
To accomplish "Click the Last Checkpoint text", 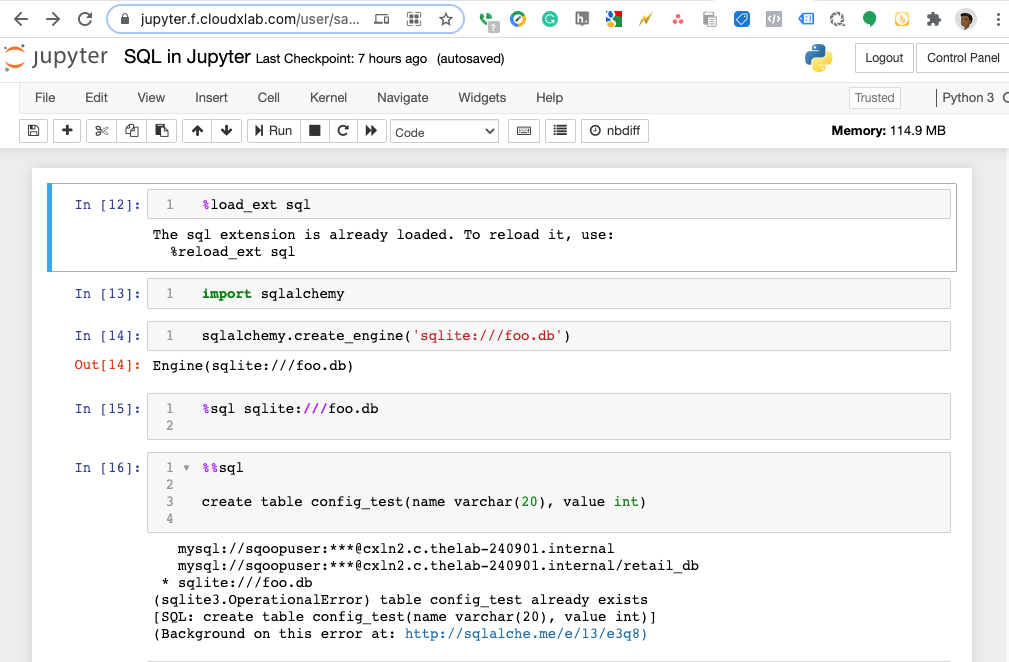I will 341,59.
